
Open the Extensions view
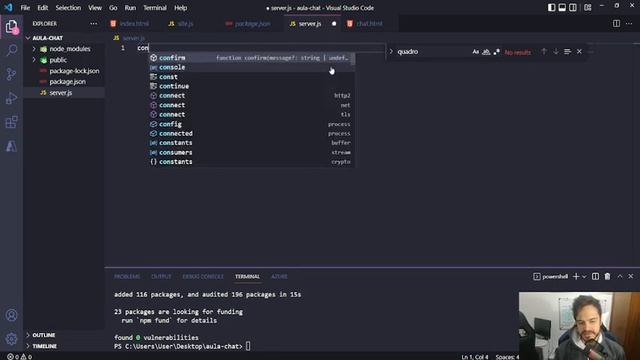[11, 122]
